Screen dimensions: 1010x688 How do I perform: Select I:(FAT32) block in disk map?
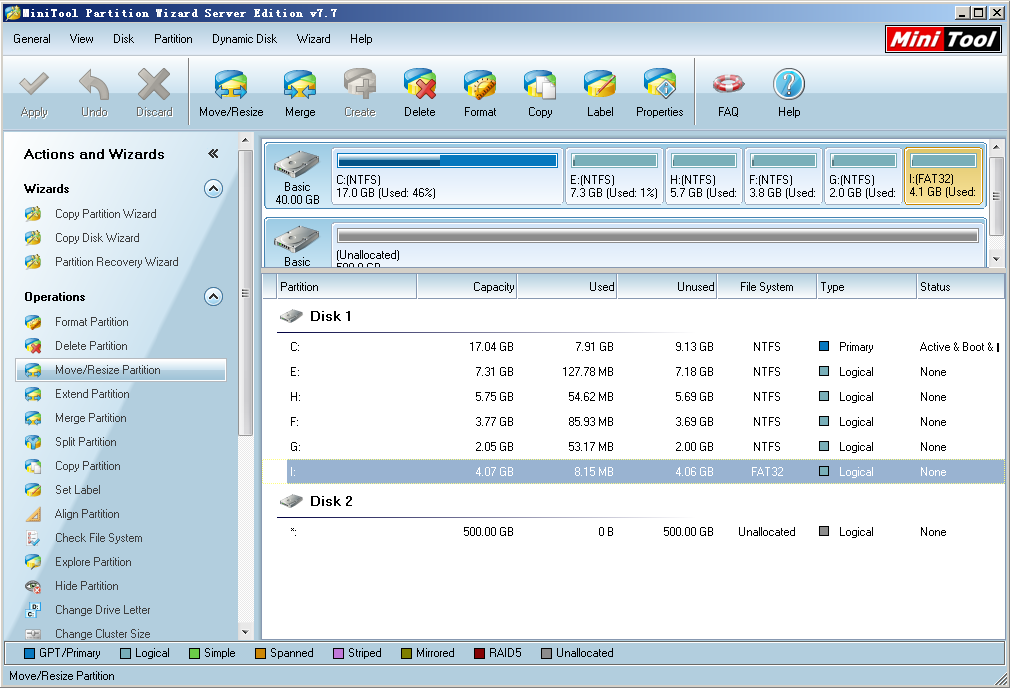pyautogui.click(x=944, y=177)
